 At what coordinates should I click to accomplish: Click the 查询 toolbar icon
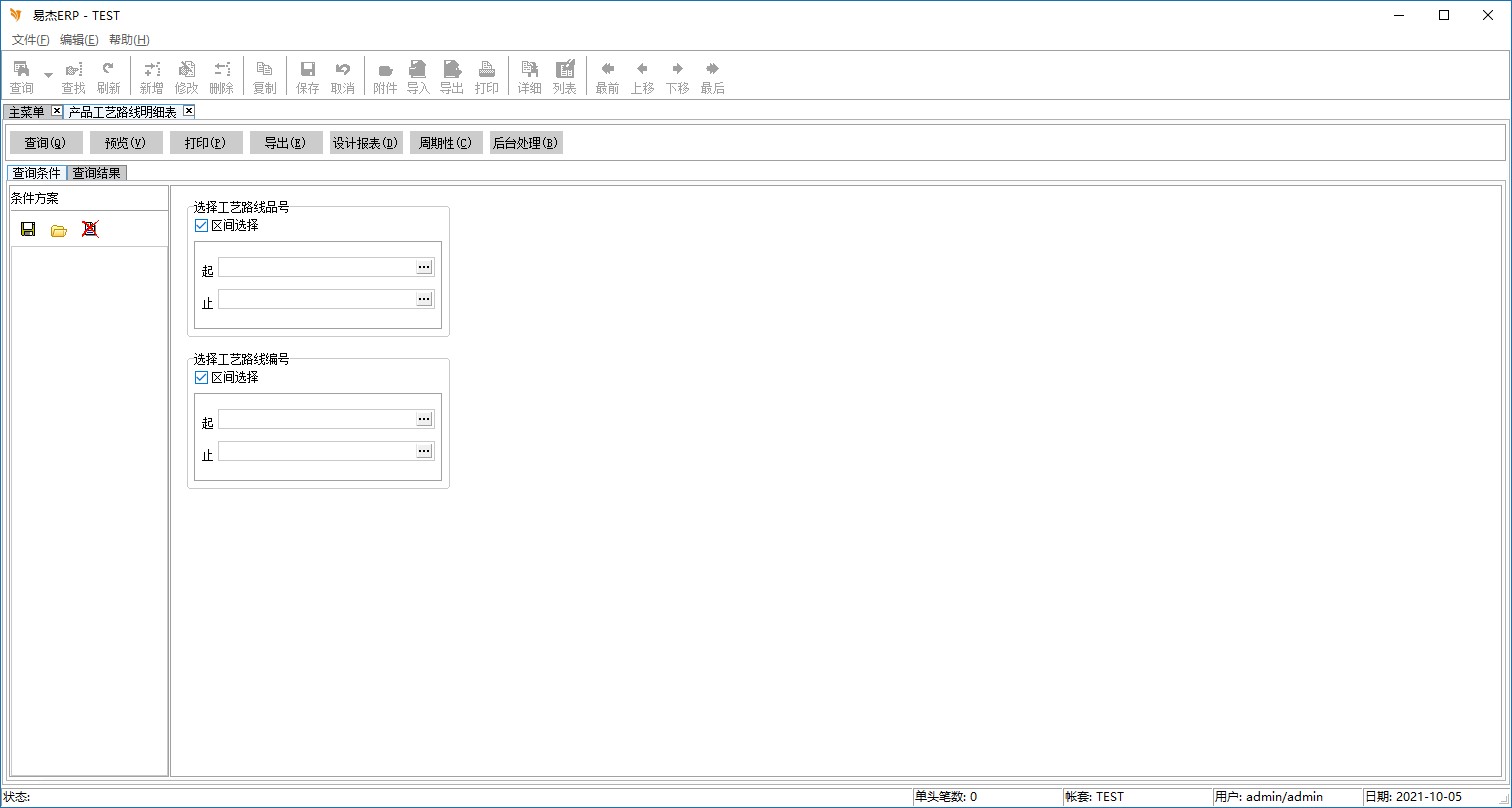click(x=21, y=77)
